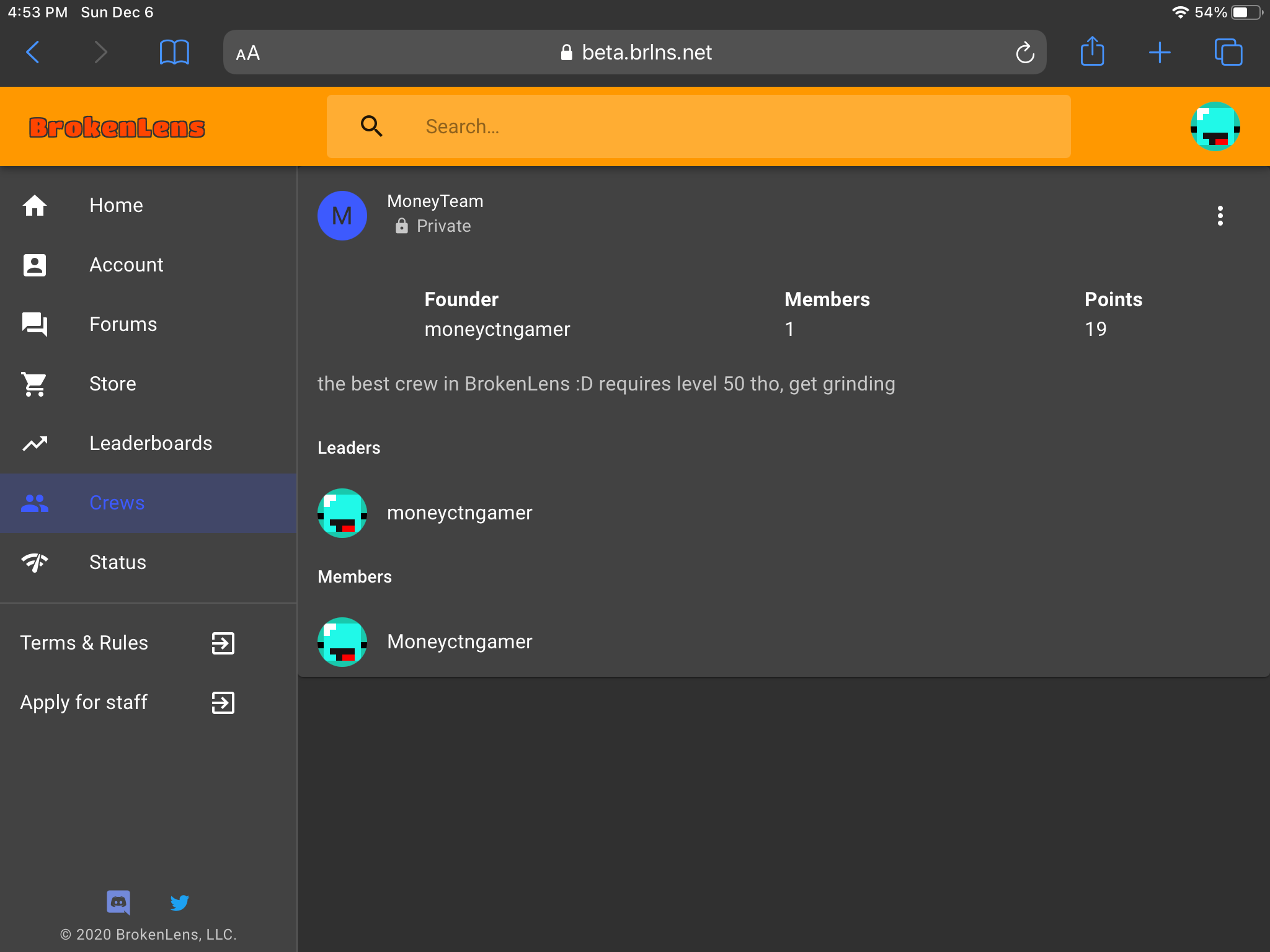Open the Twitter bird icon
The image size is (1270, 952).
pos(180,902)
